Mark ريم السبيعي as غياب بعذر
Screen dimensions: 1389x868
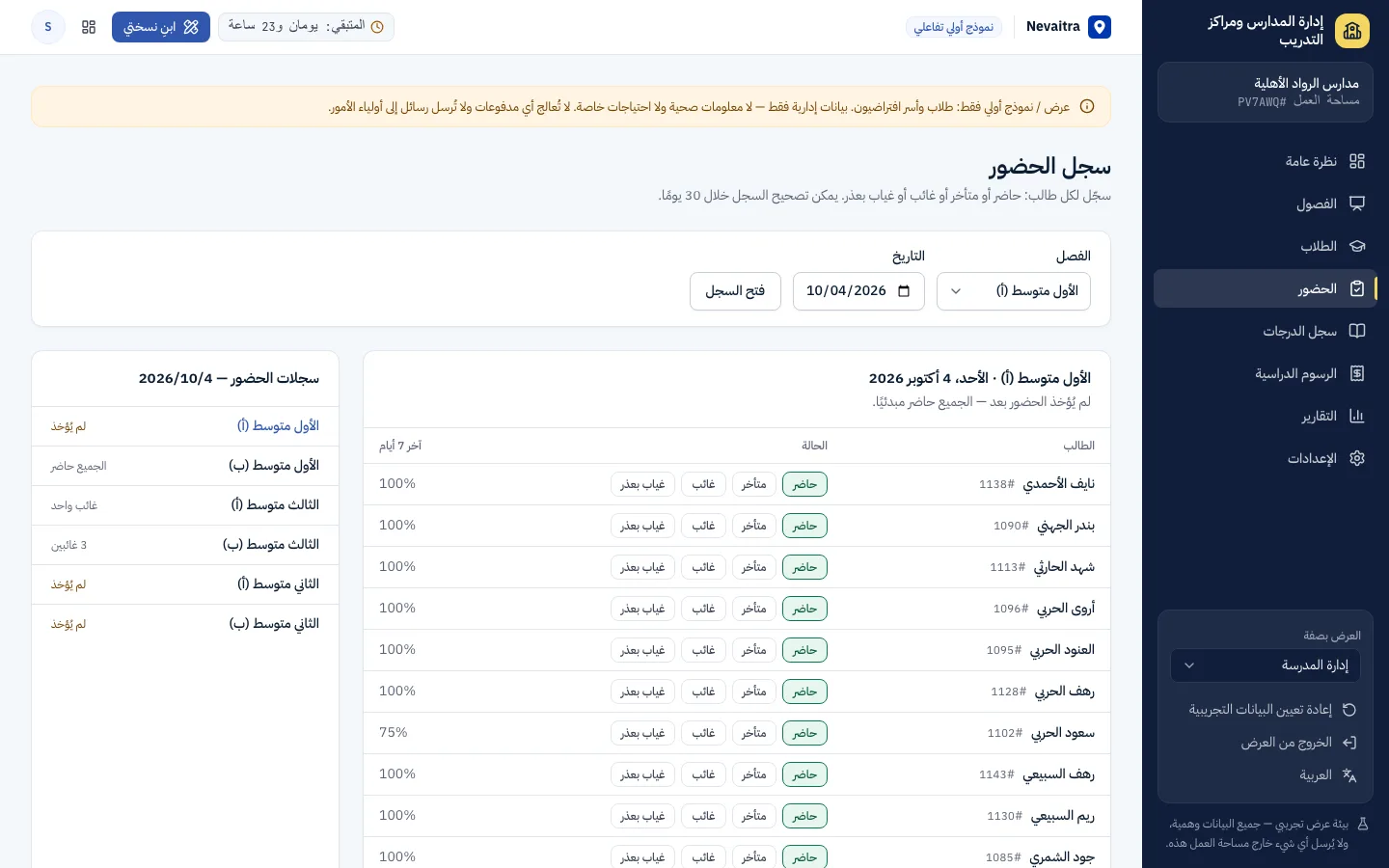pos(643,816)
